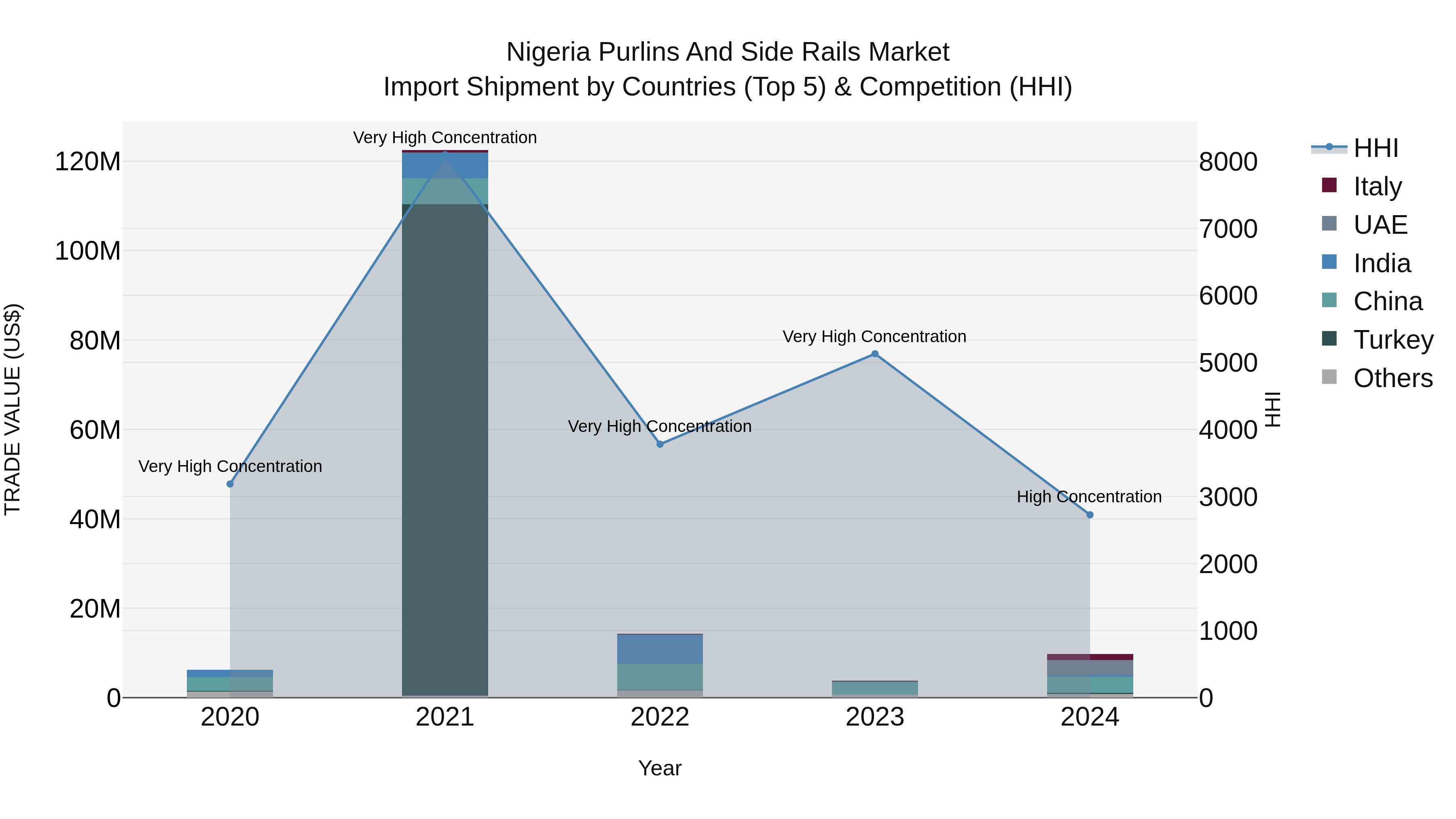Toggle Others series via its legend label
Viewport: 1456px width, 819px height.
pyautogui.click(x=1393, y=378)
